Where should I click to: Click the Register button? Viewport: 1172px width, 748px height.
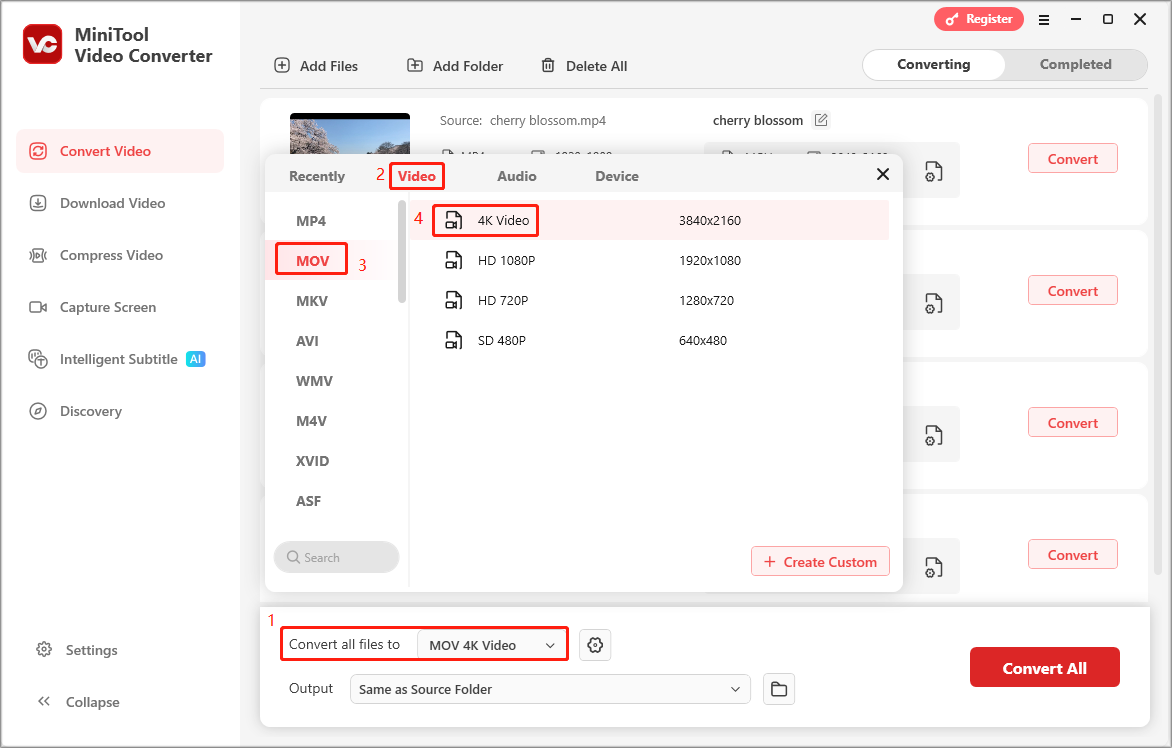pyautogui.click(x=978, y=18)
